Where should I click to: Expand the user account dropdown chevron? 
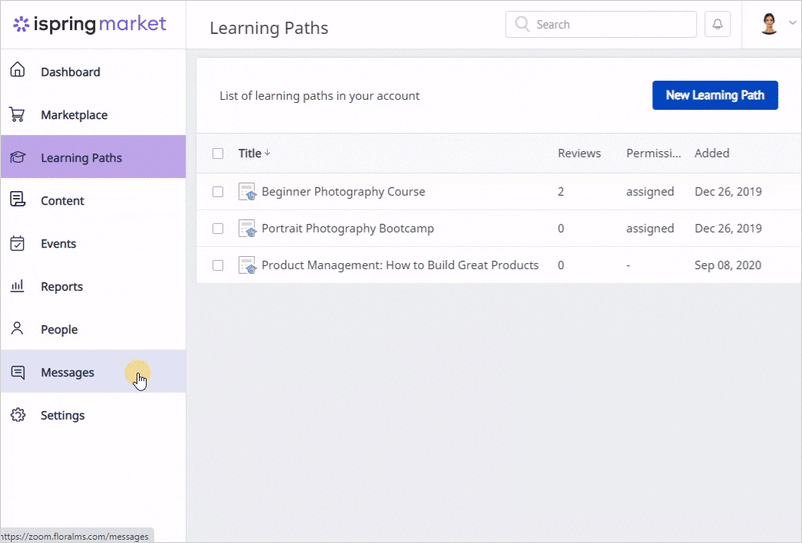pos(792,23)
